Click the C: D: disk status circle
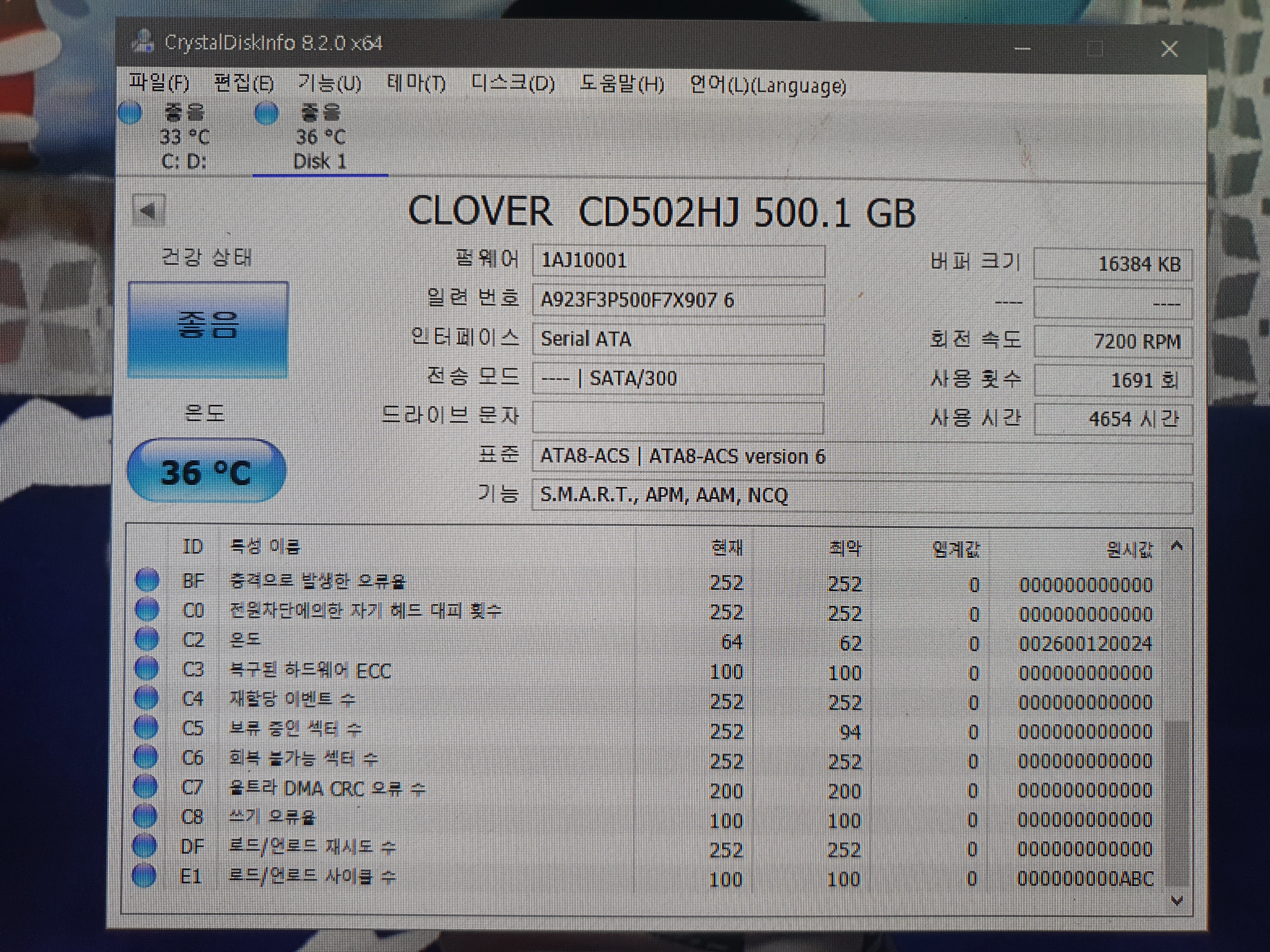1270x952 pixels. coord(130,112)
